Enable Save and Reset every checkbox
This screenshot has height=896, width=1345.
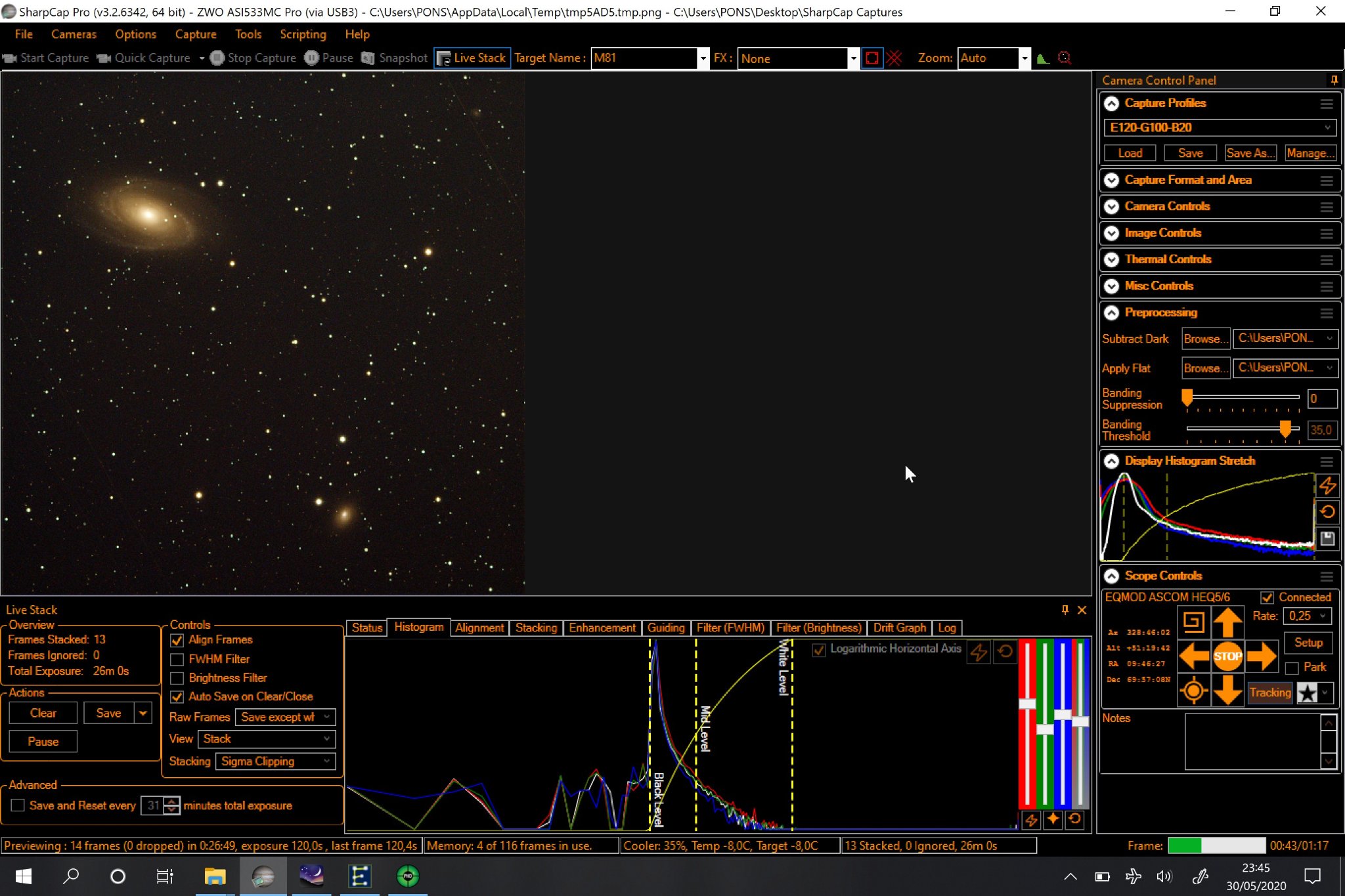click(18, 805)
